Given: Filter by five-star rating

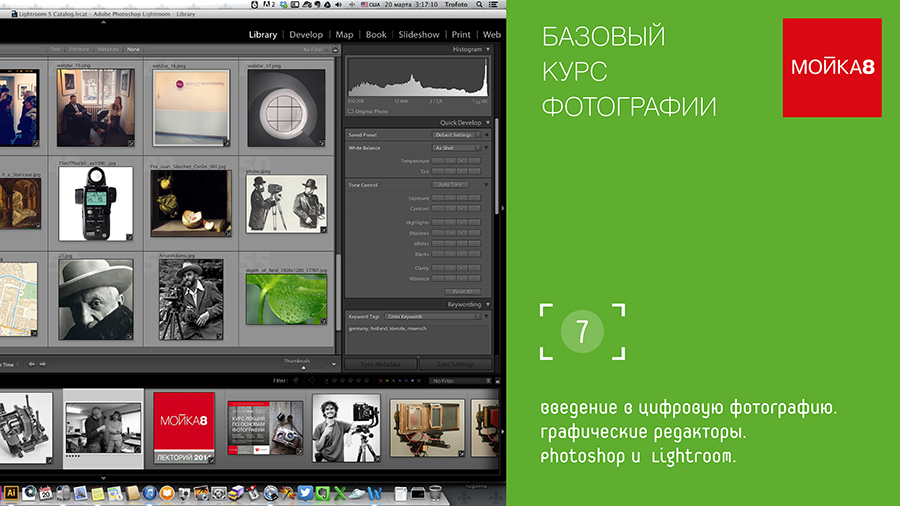Looking at the screenshot, I should pyautogui.click(x=366, y=381).
